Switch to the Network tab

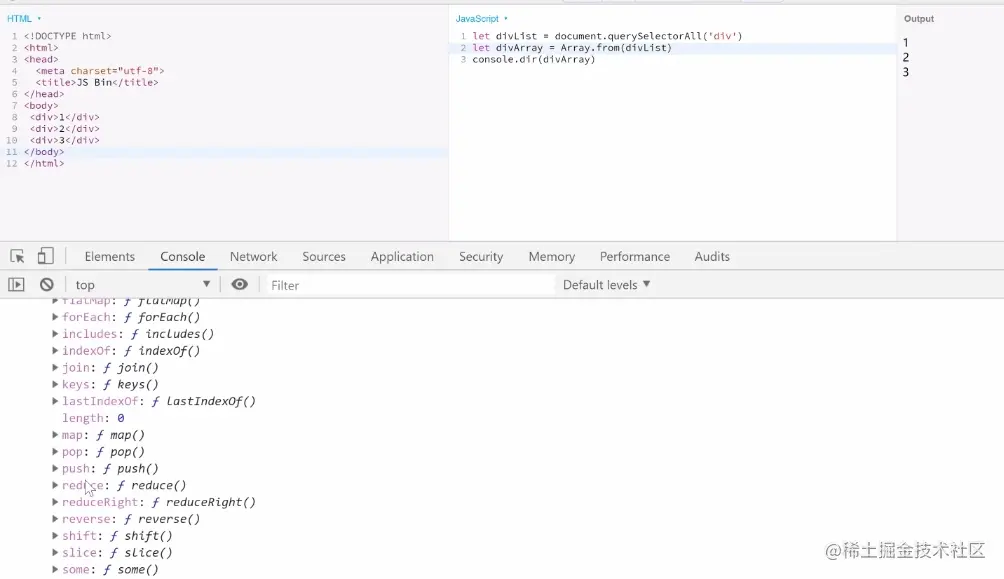(254, 256)
